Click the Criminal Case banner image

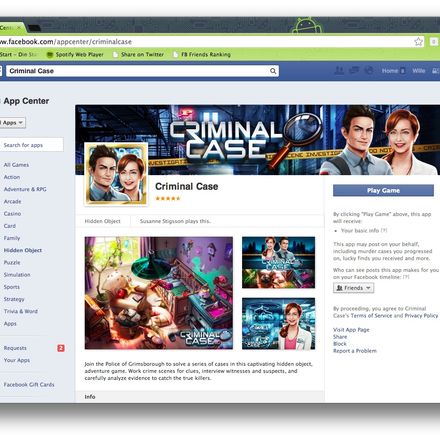point(257,140)
